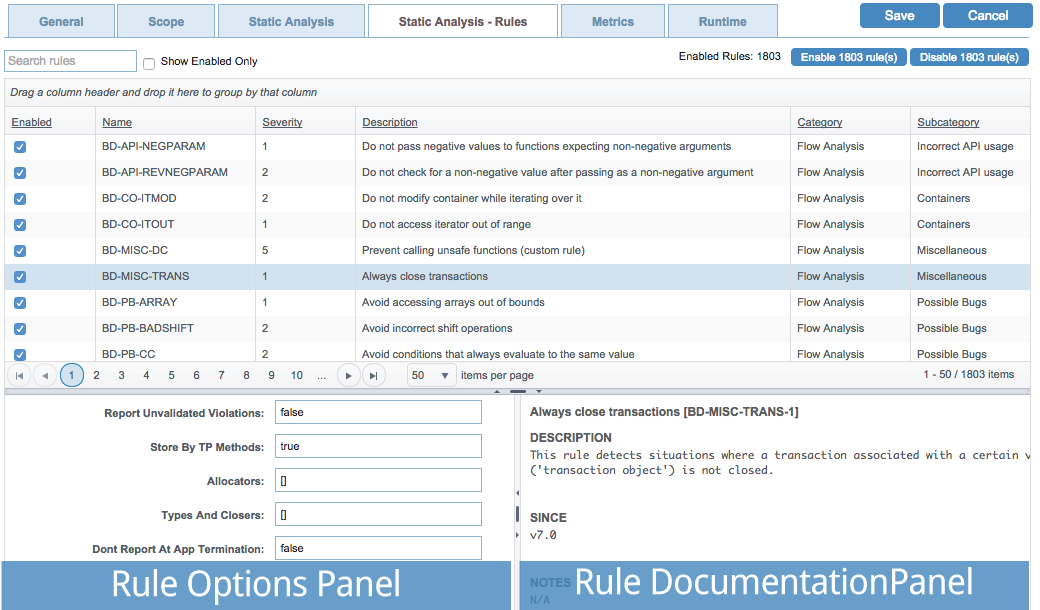Toggle BD-MISC-DC enabled checkbox
Viewport: 1040px width, 610px height.
tap(20, 251)
